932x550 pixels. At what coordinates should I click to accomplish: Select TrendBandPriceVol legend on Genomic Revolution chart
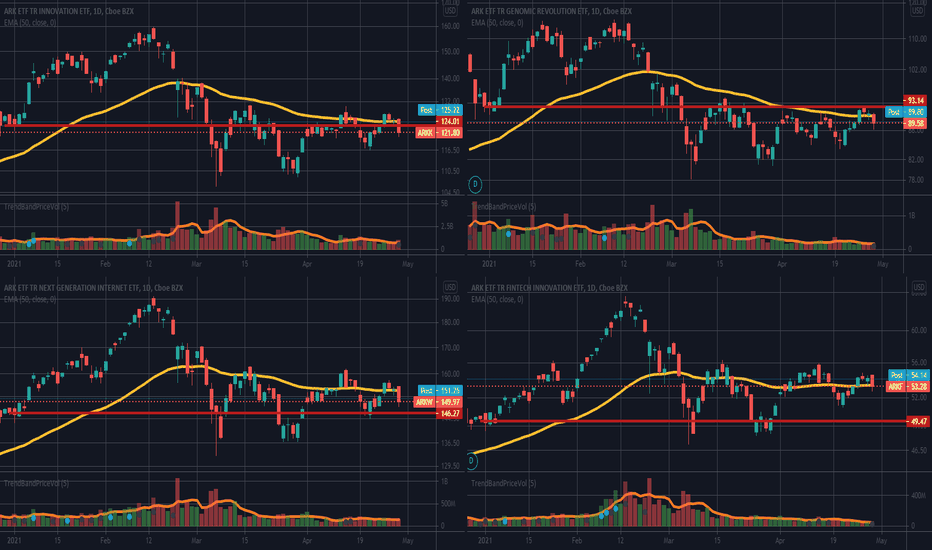pyautogui.click(x=503, y=207)
